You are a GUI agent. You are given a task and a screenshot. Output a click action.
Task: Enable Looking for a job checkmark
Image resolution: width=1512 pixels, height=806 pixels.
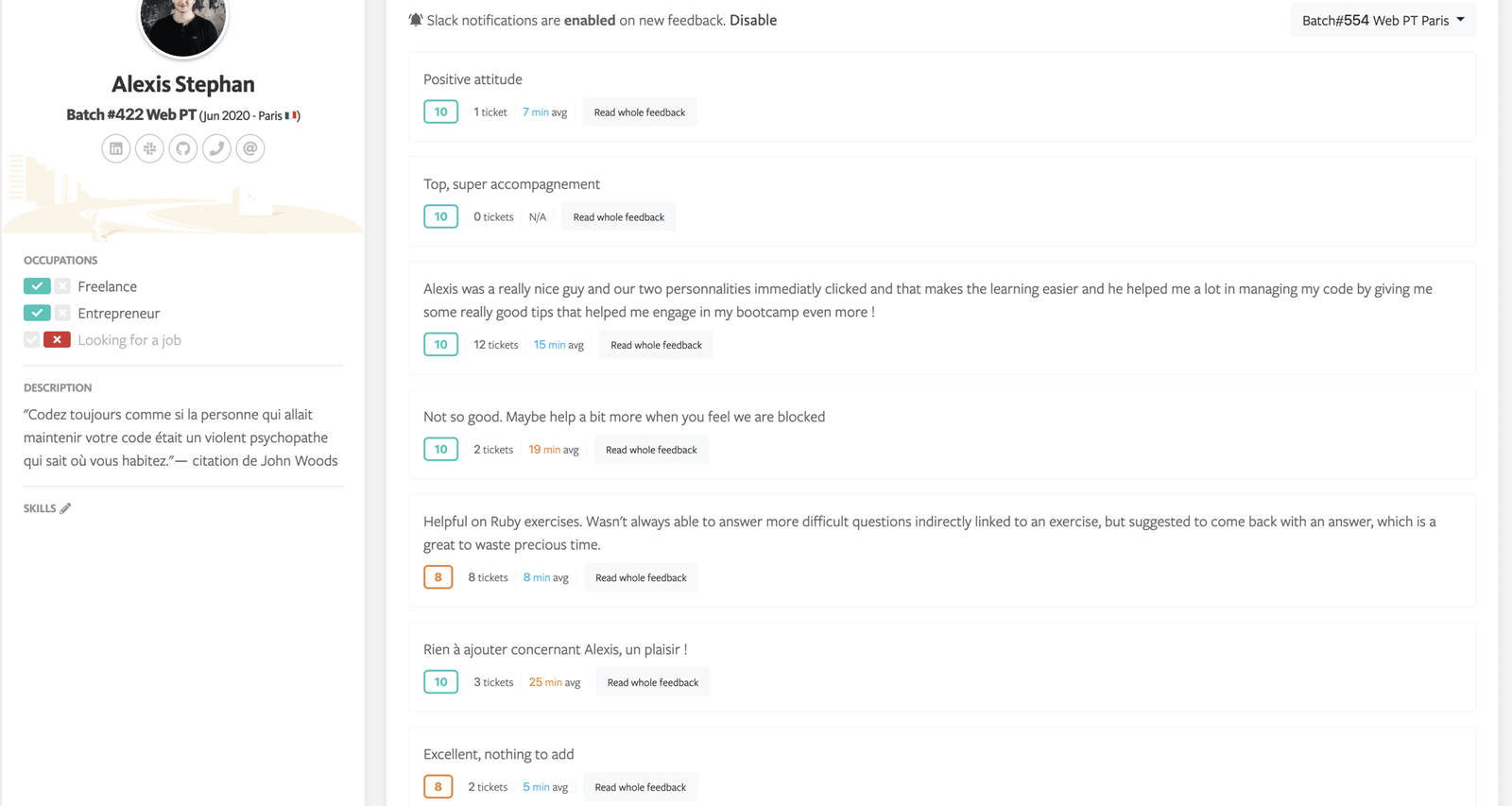tap(32, 340)
